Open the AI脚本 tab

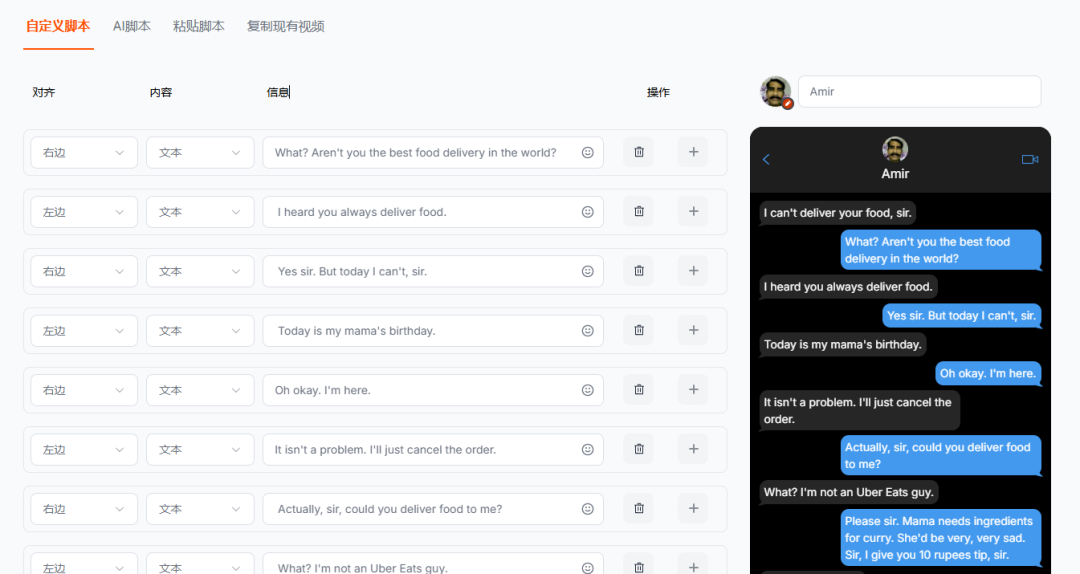click(132, 26)
